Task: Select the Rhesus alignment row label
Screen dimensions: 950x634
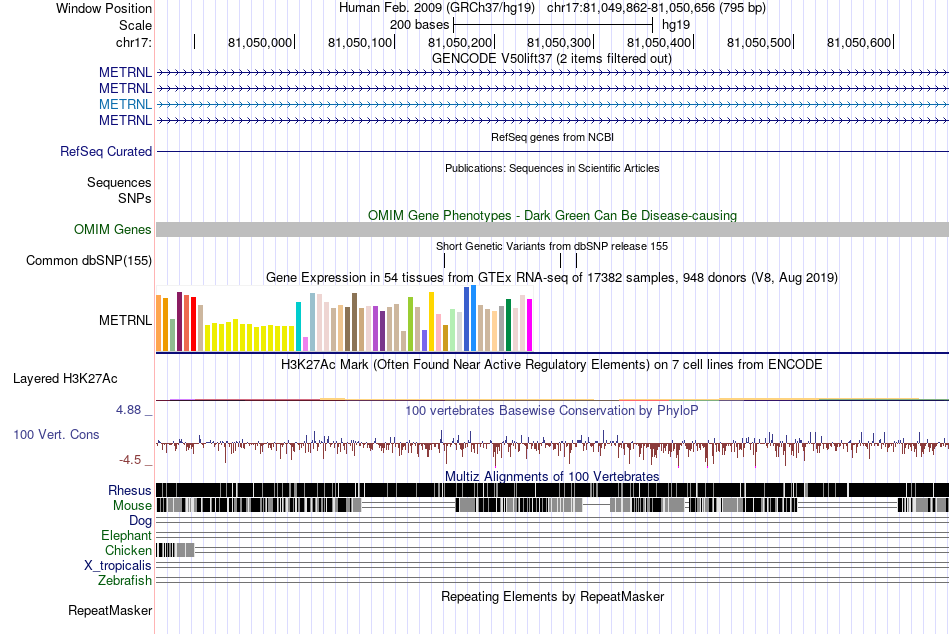Action: 130,490
